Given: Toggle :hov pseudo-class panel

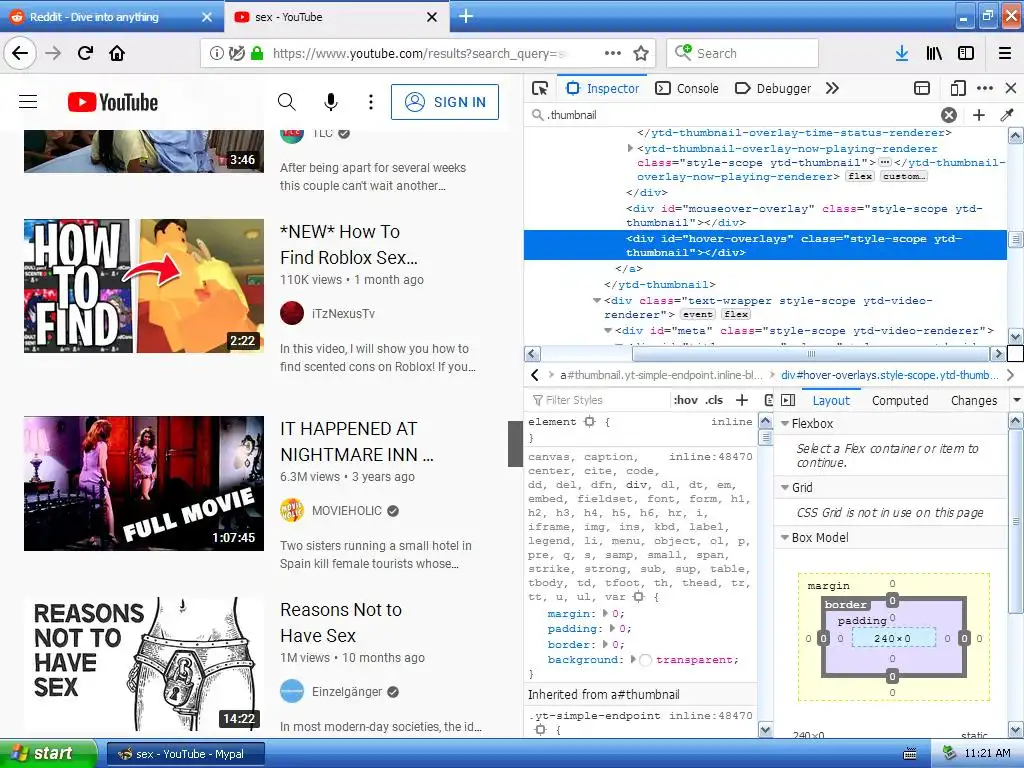Looking at the screenshot, I should (686, 400).
